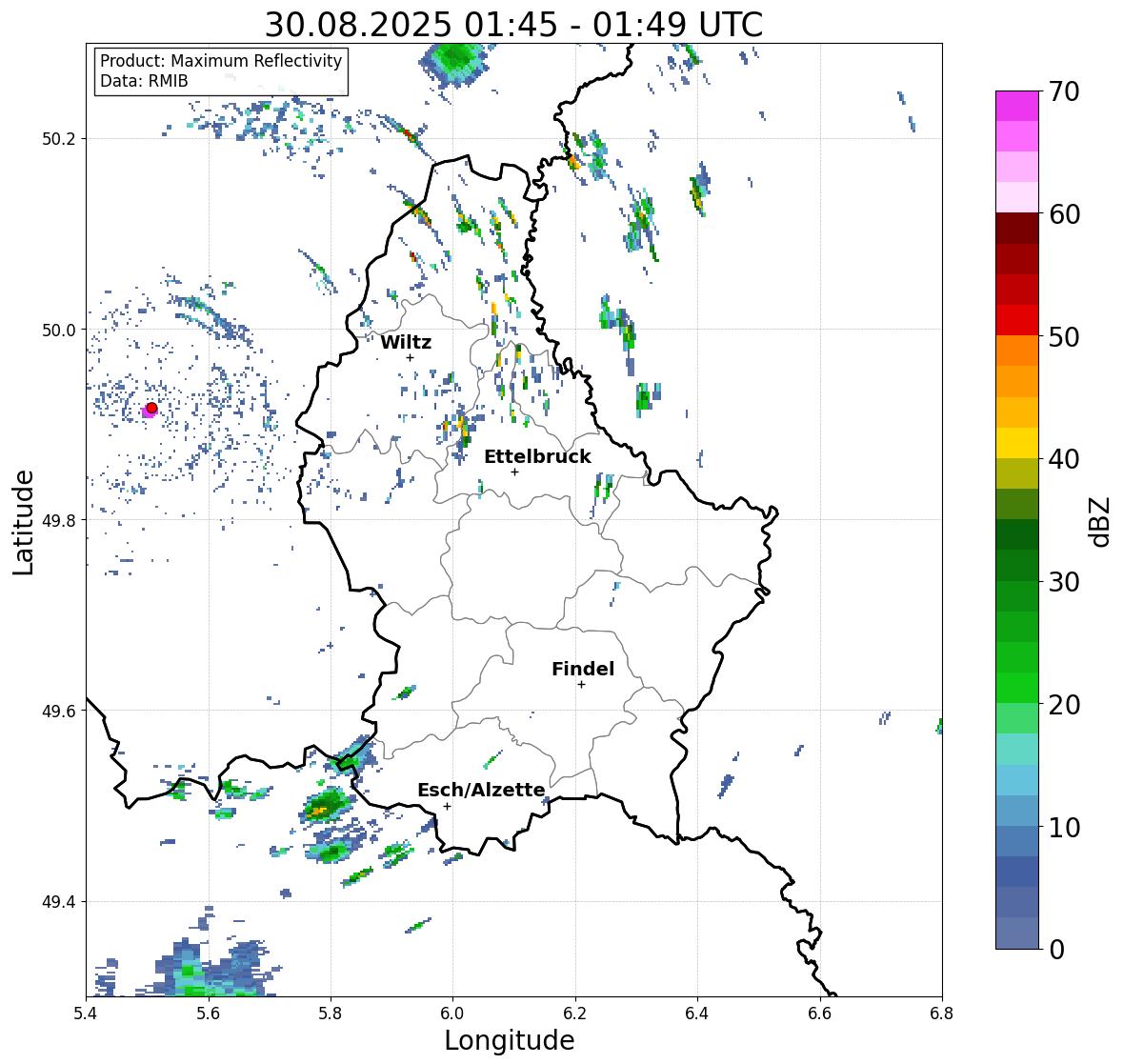
Task: Click the 50 value on colorbar
Action: (x=1064, y=336)
